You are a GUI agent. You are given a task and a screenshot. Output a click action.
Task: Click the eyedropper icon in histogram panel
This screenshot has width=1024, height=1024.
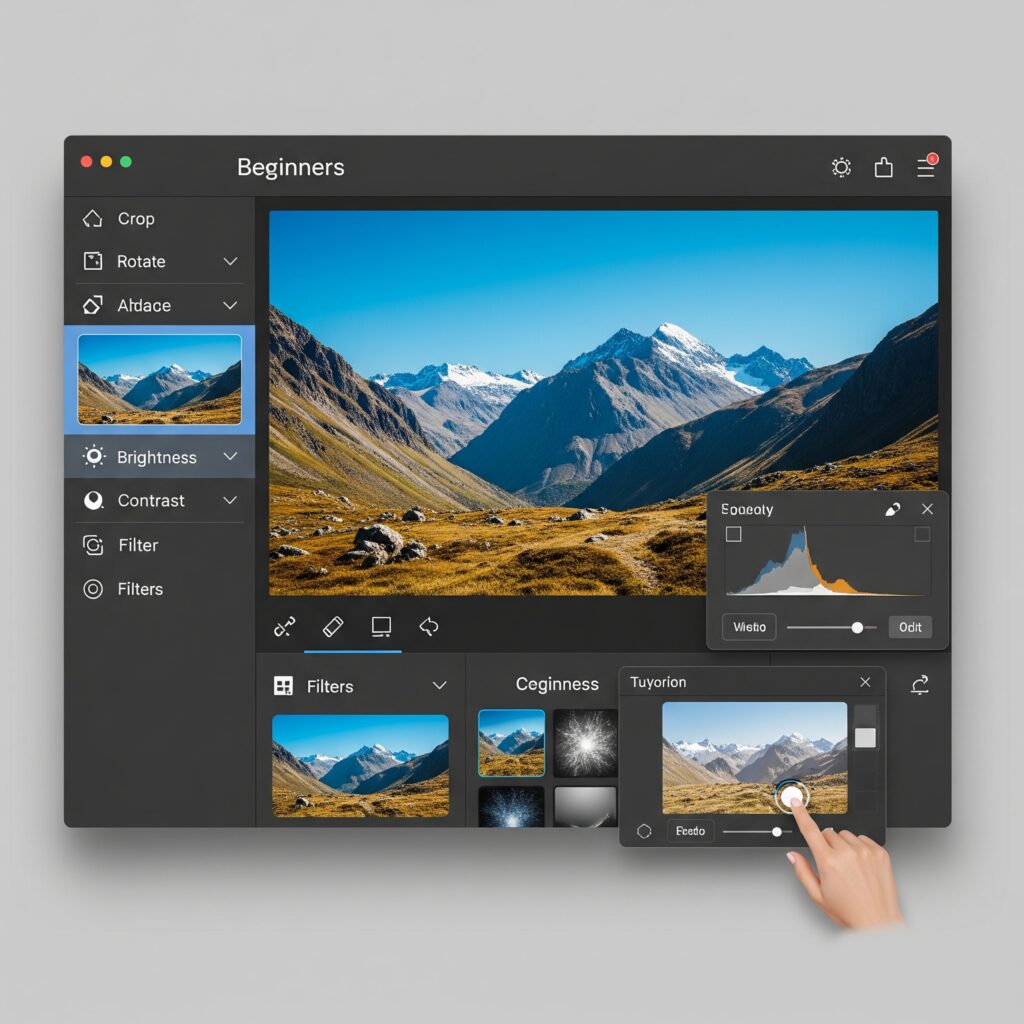coord(893,509)
